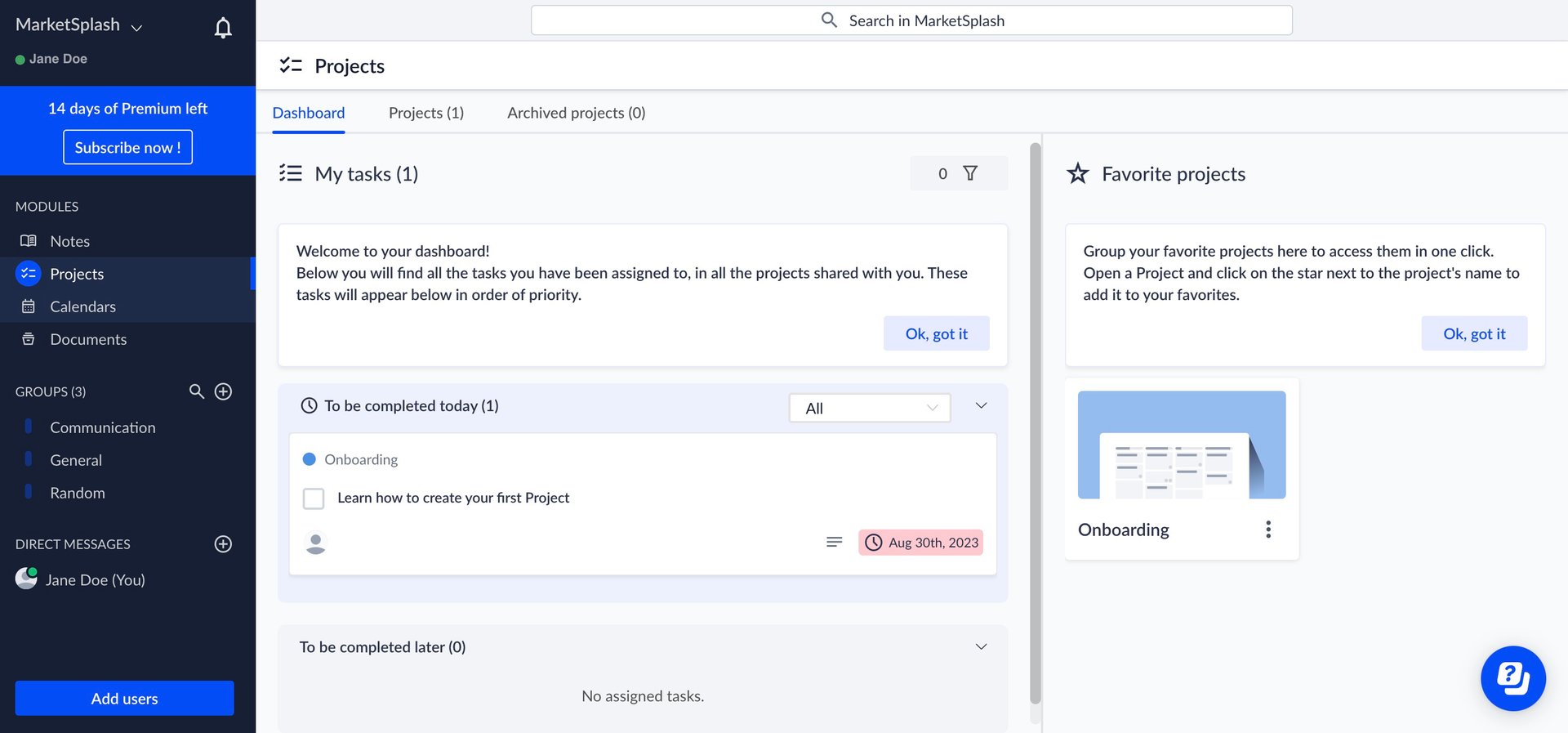Open the Onboarding project three-dot menu

click(1268, 530)
